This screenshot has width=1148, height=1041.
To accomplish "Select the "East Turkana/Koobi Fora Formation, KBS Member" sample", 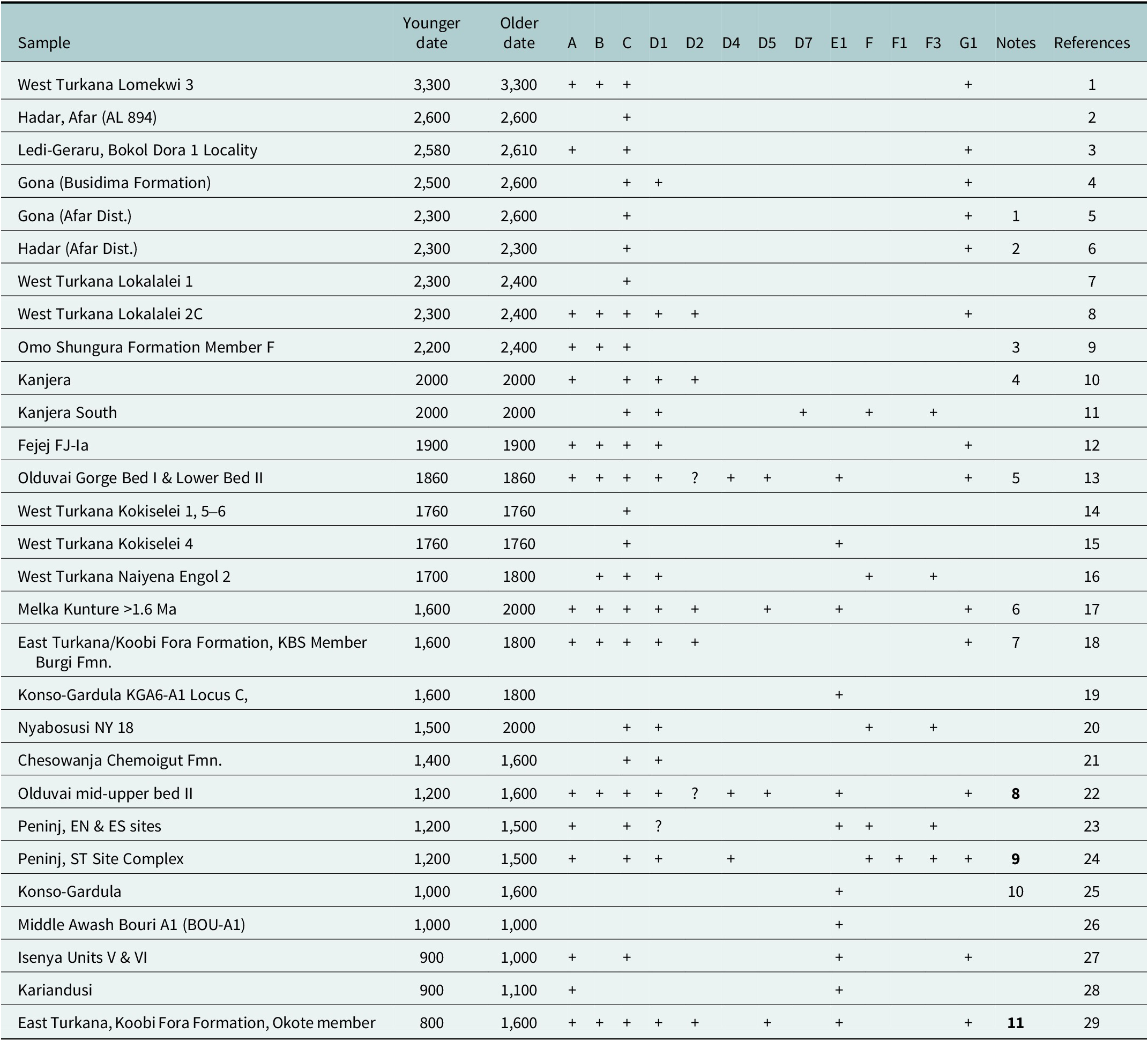I will point(192,642).
